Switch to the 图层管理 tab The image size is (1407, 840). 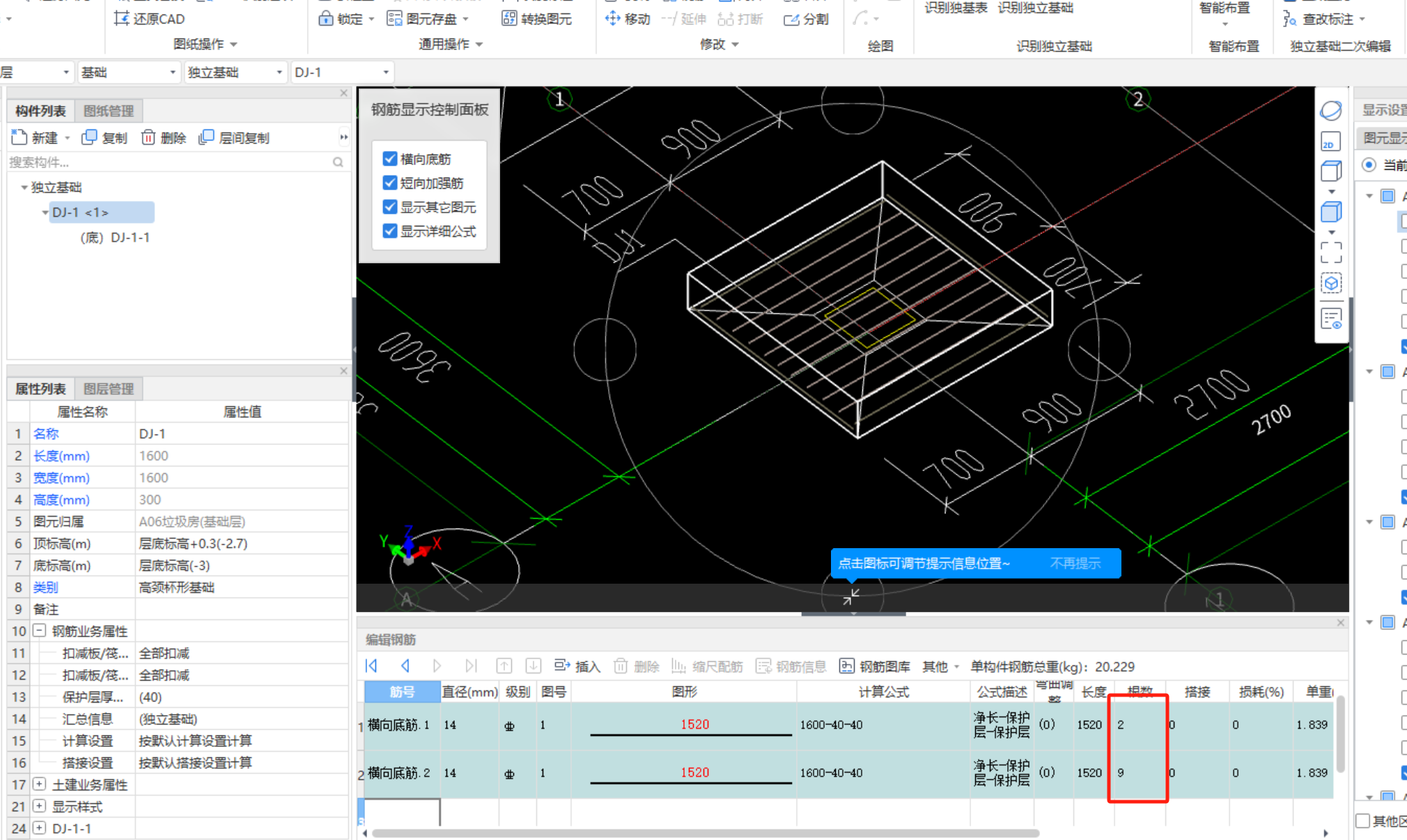[109, 389]
